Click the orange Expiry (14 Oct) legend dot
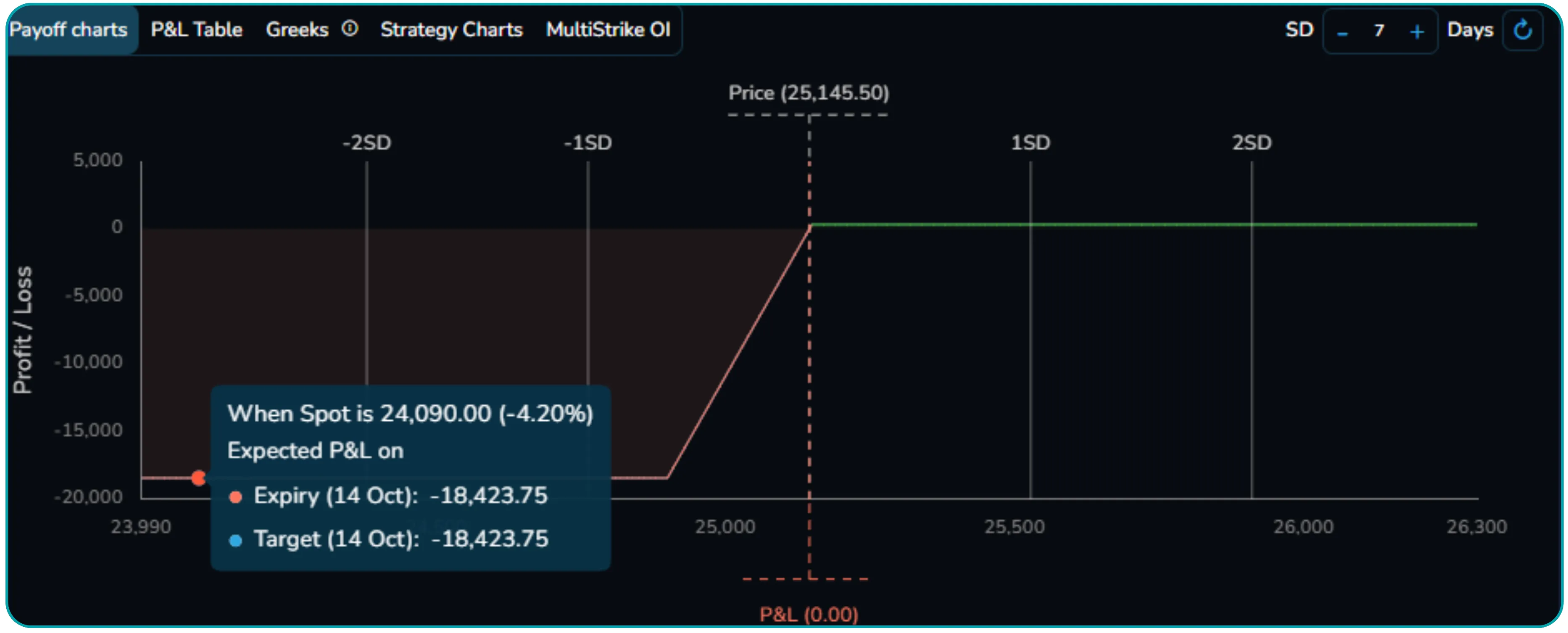Screen dimensions: 1568x633 236,497
